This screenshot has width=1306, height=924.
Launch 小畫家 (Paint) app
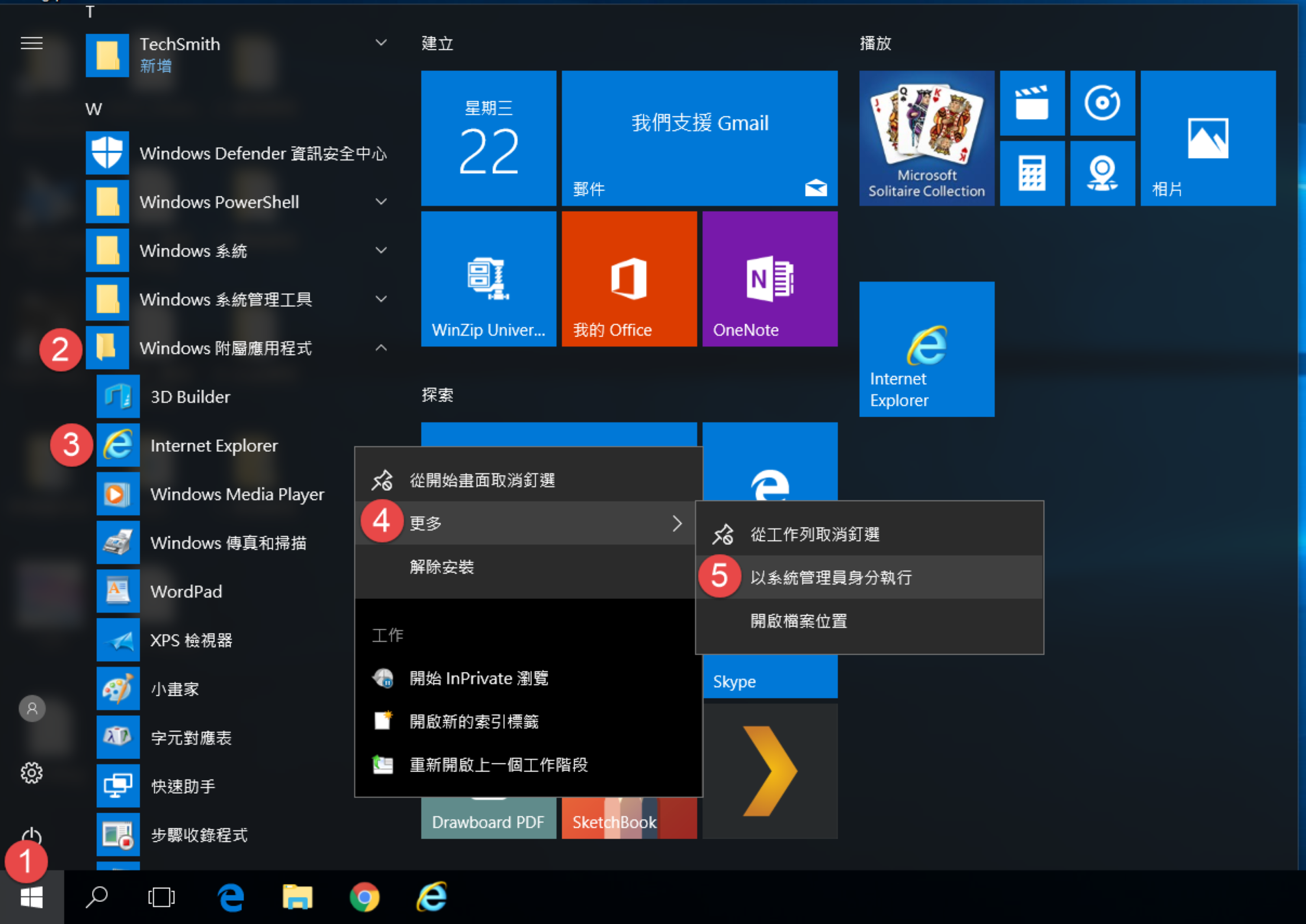228,689
